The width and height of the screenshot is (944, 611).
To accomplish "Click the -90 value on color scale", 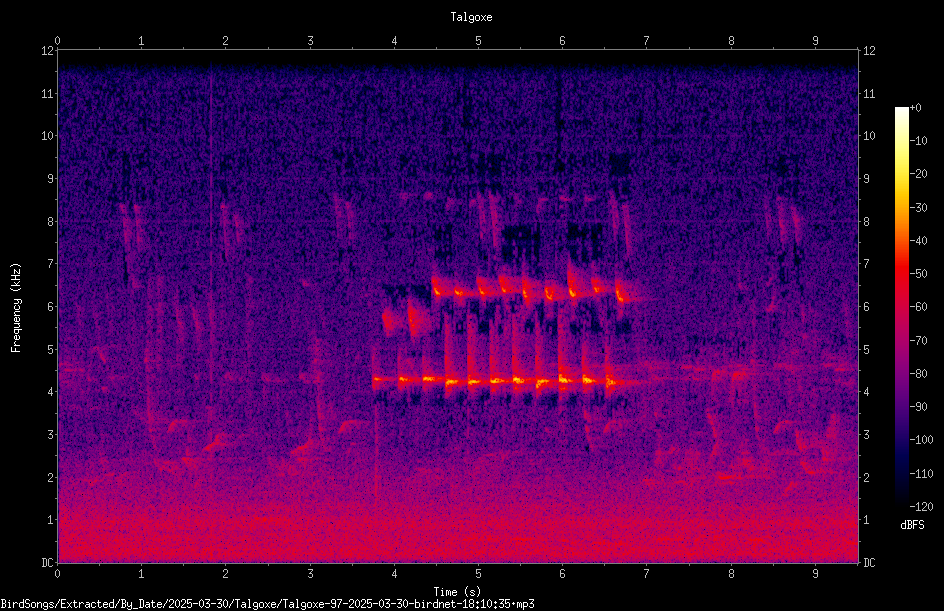I will pos(918,407).
